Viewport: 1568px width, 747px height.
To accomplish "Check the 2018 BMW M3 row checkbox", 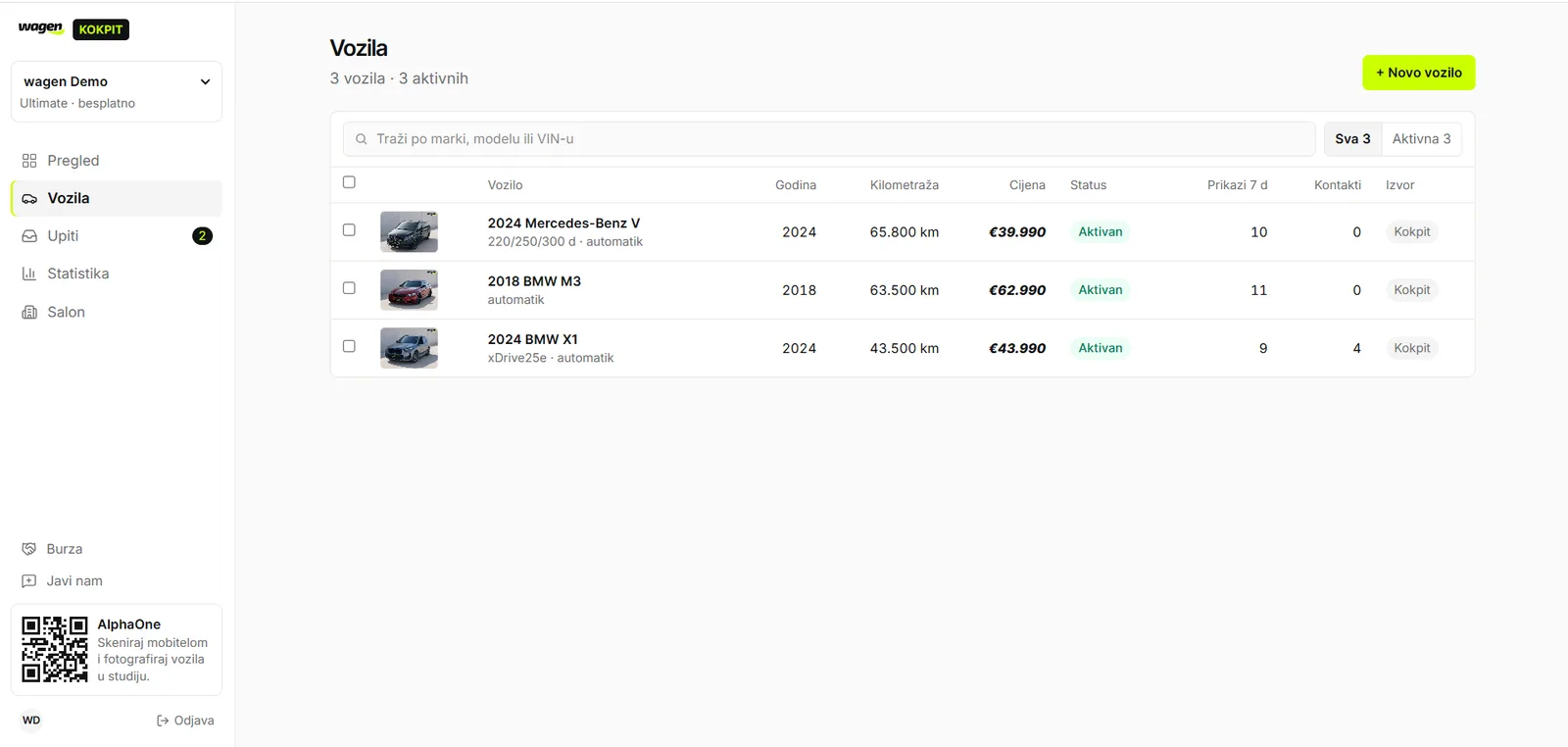I will [349, 288].
